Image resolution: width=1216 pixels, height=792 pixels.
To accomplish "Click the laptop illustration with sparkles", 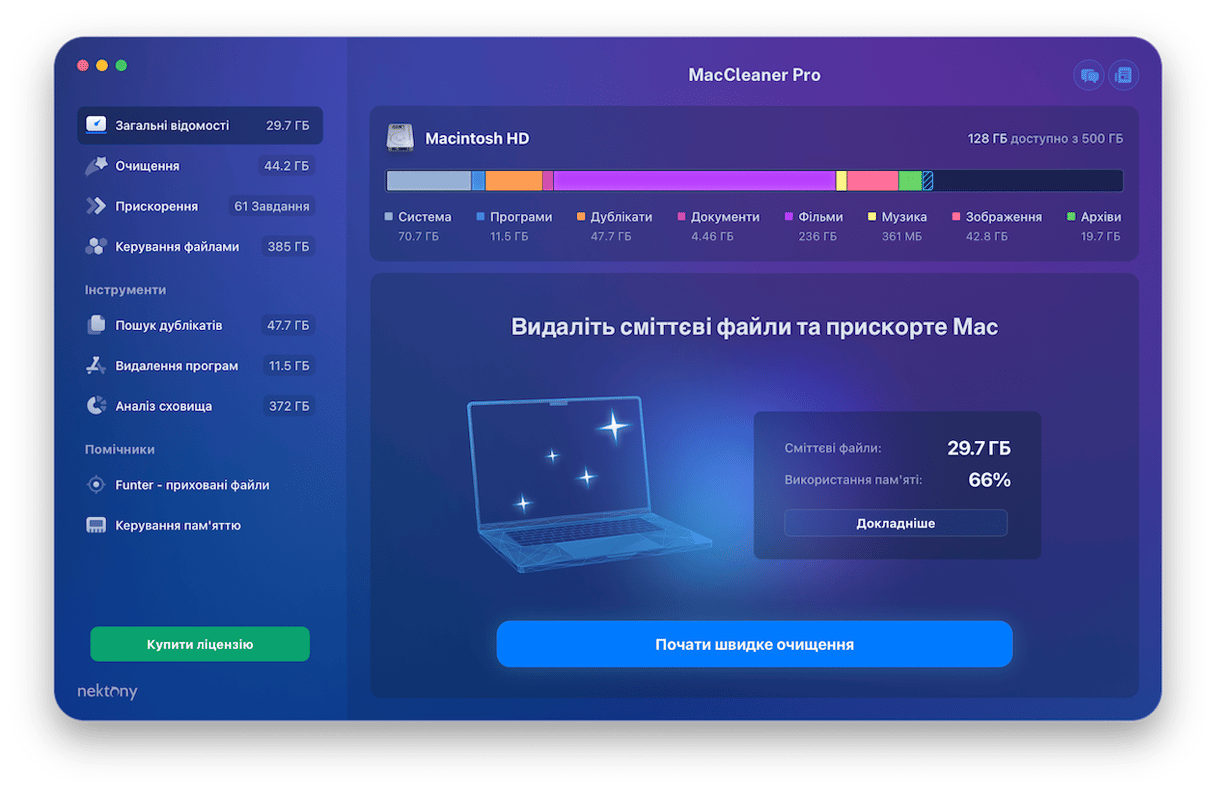I will click(x=589, y=484).
